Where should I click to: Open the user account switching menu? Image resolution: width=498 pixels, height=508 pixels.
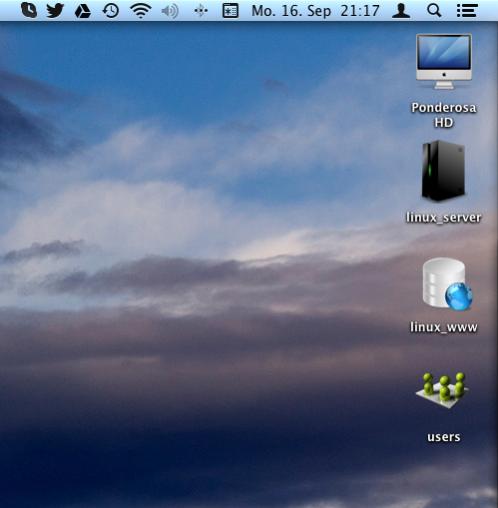[x=401, y=11]
